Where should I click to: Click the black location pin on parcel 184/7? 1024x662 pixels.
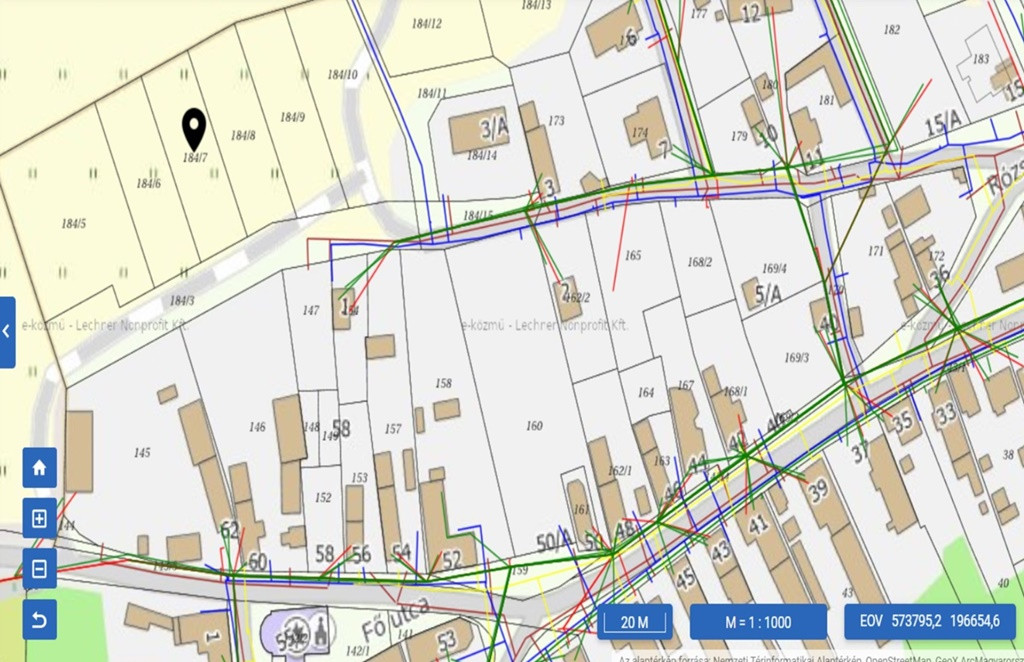coord(194,128)
